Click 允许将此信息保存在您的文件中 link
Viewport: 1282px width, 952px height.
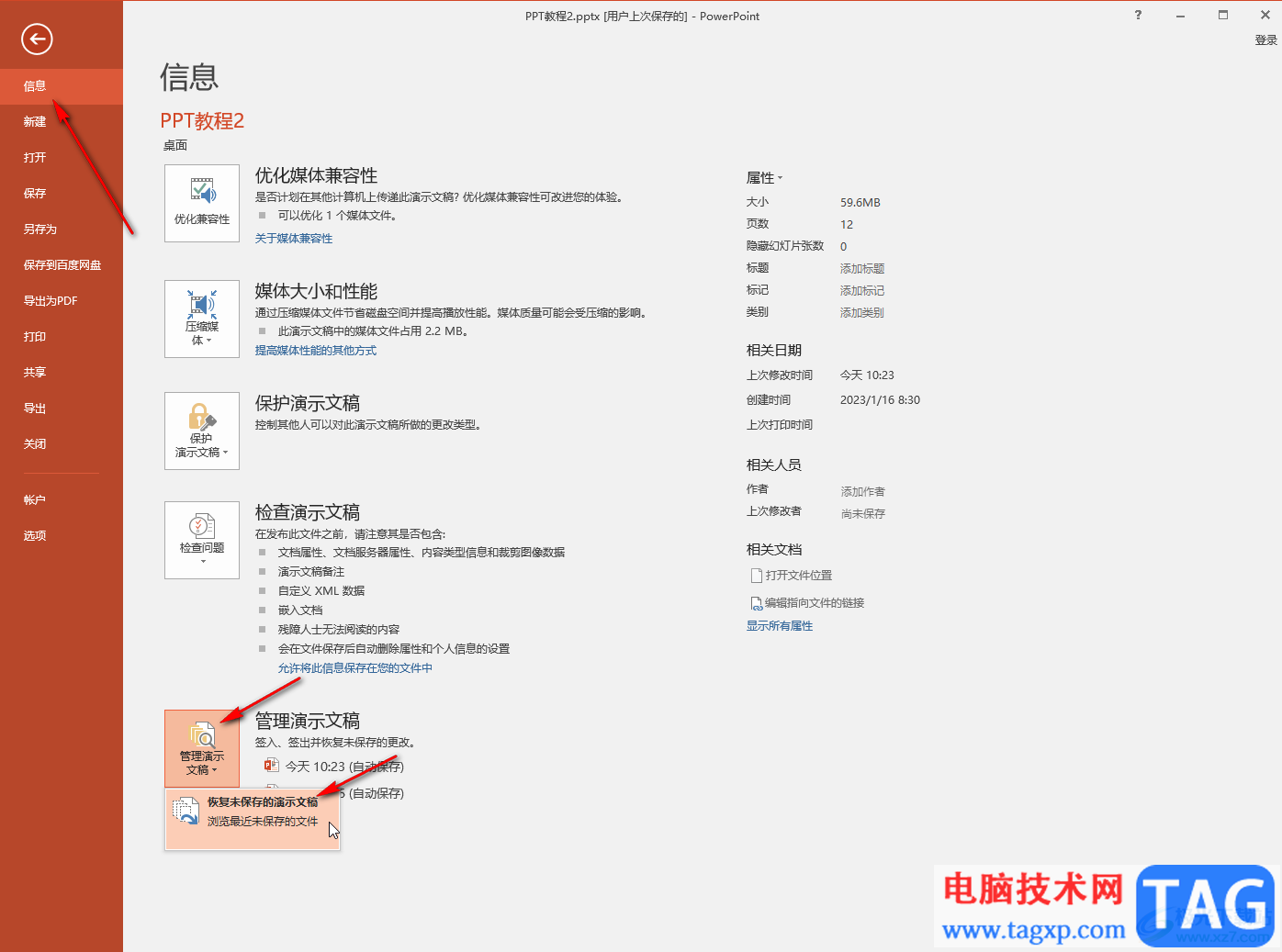tap(355, 668)
